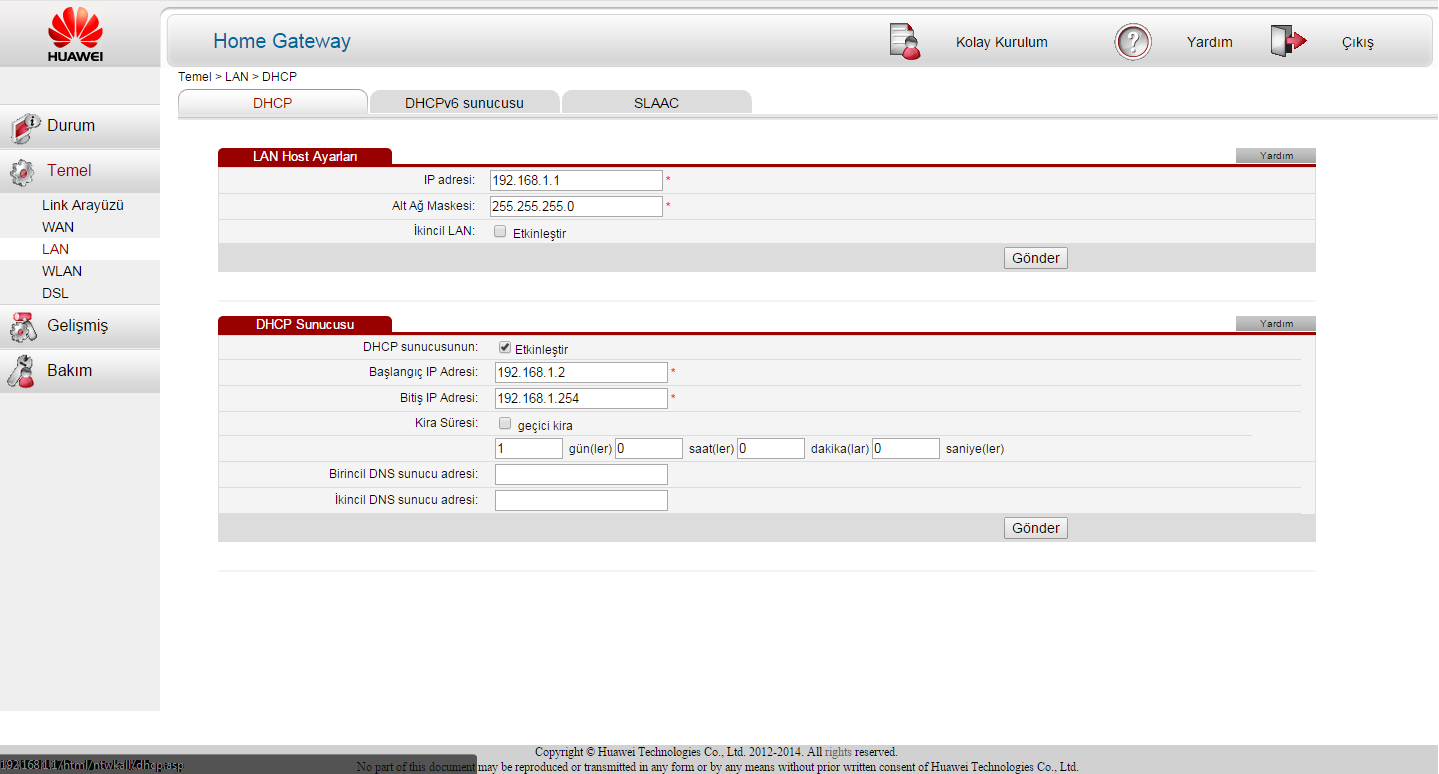
Task: Click the dakika(lar) lease field
Action: [771, 448]
